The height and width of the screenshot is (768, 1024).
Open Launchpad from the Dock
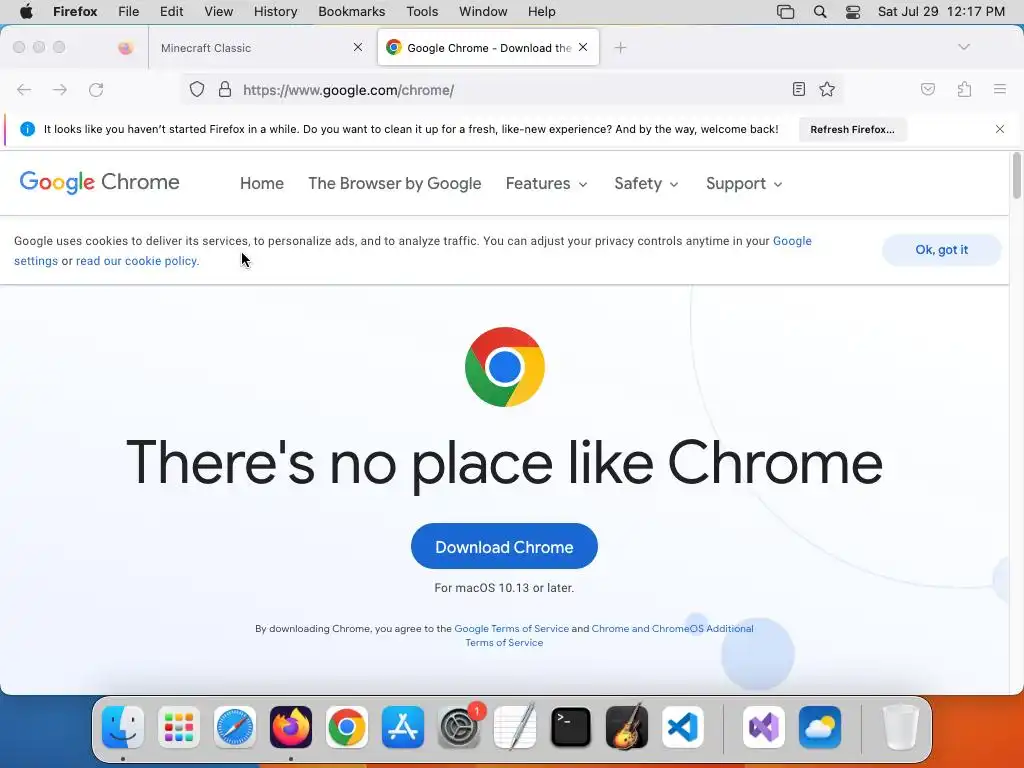click(x=179, y=727)
